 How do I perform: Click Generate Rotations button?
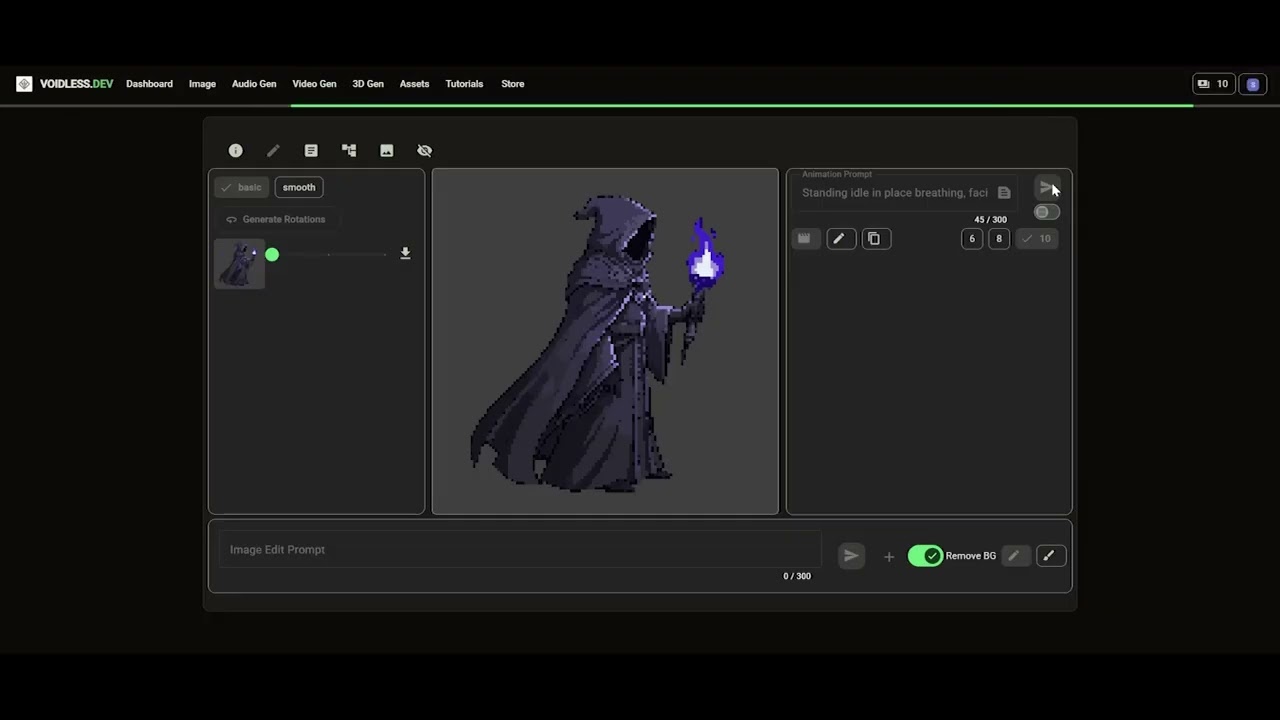tap(276, 219)
